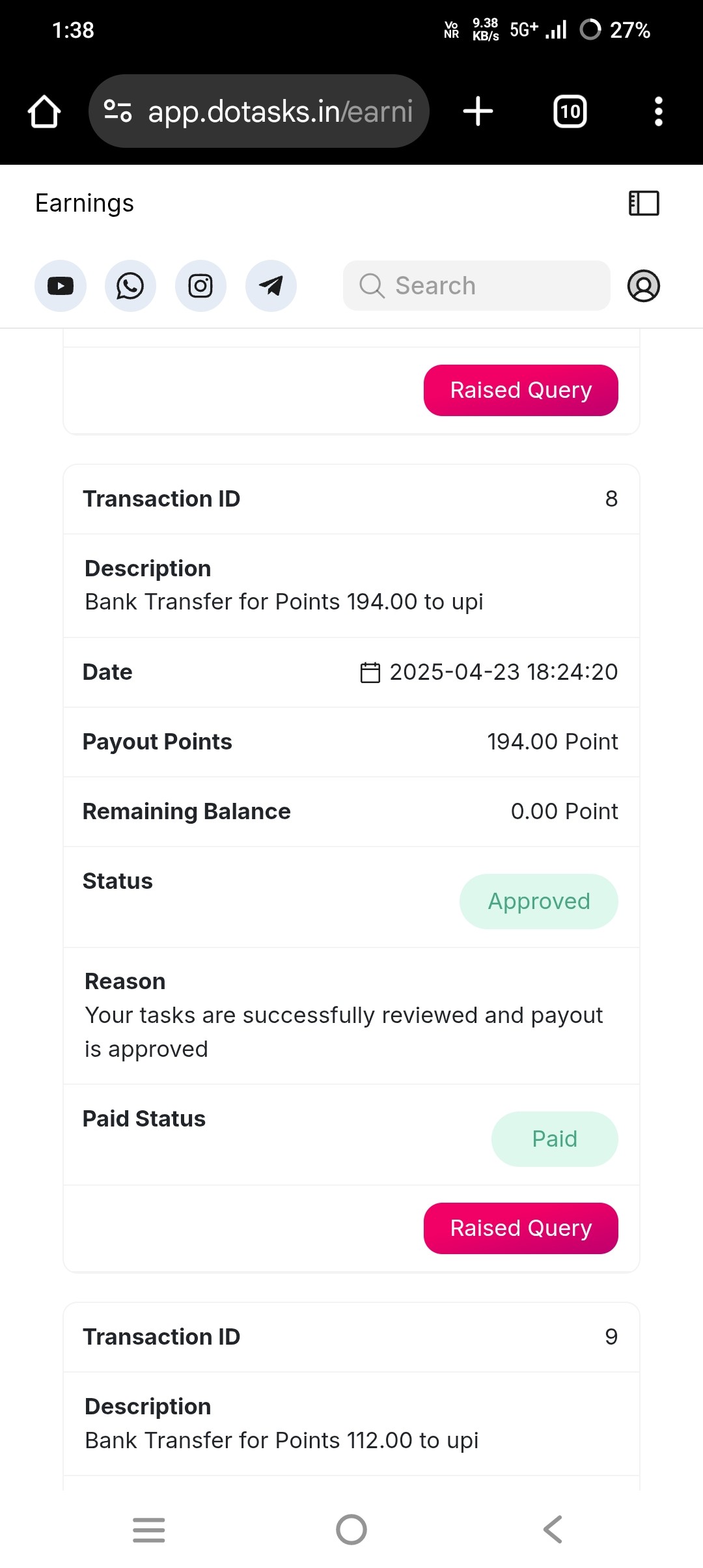This screenshot has height=1568, width=703.
Task: Open the Instagram icon link
Action: pos(200,286)
